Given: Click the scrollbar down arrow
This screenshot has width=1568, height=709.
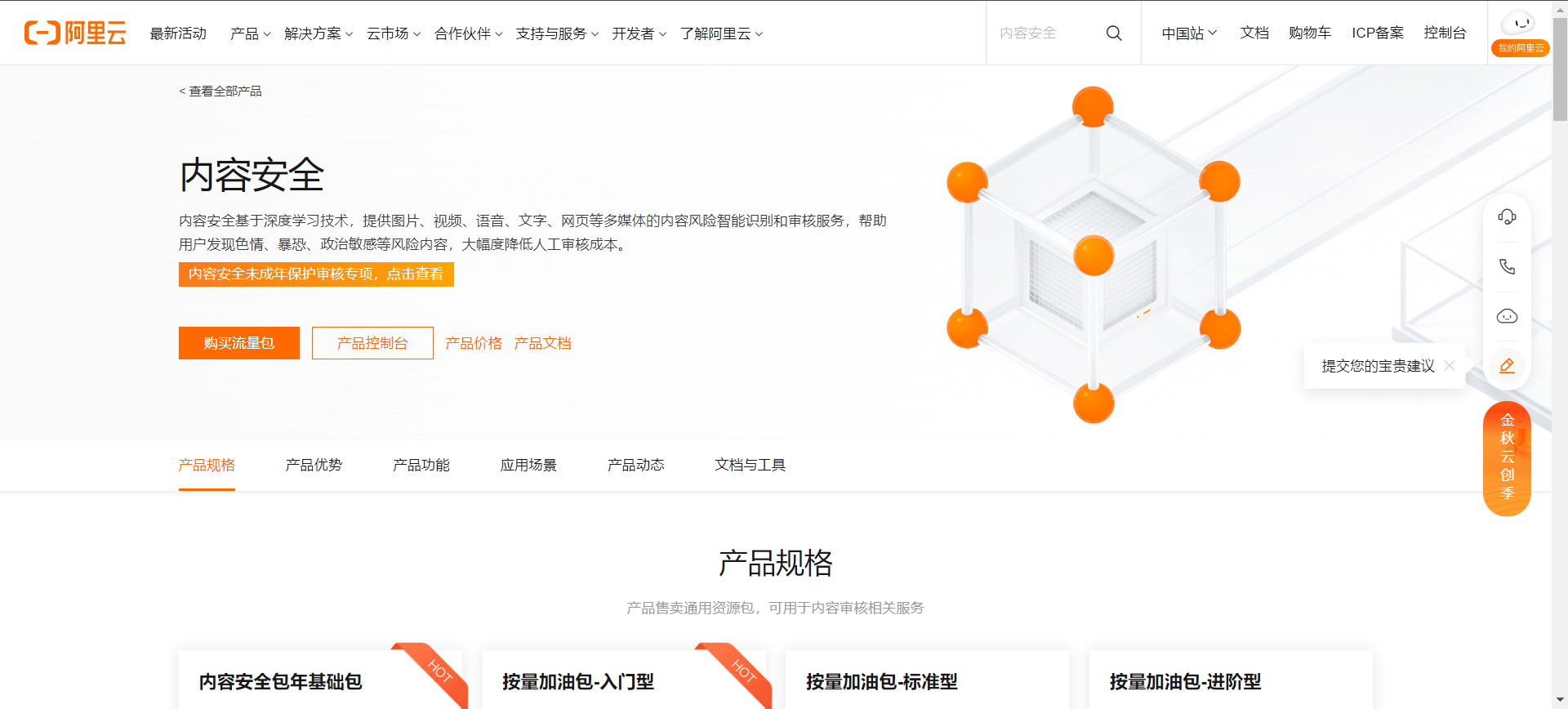Looking at the screenshot, I should [1560, 701].
